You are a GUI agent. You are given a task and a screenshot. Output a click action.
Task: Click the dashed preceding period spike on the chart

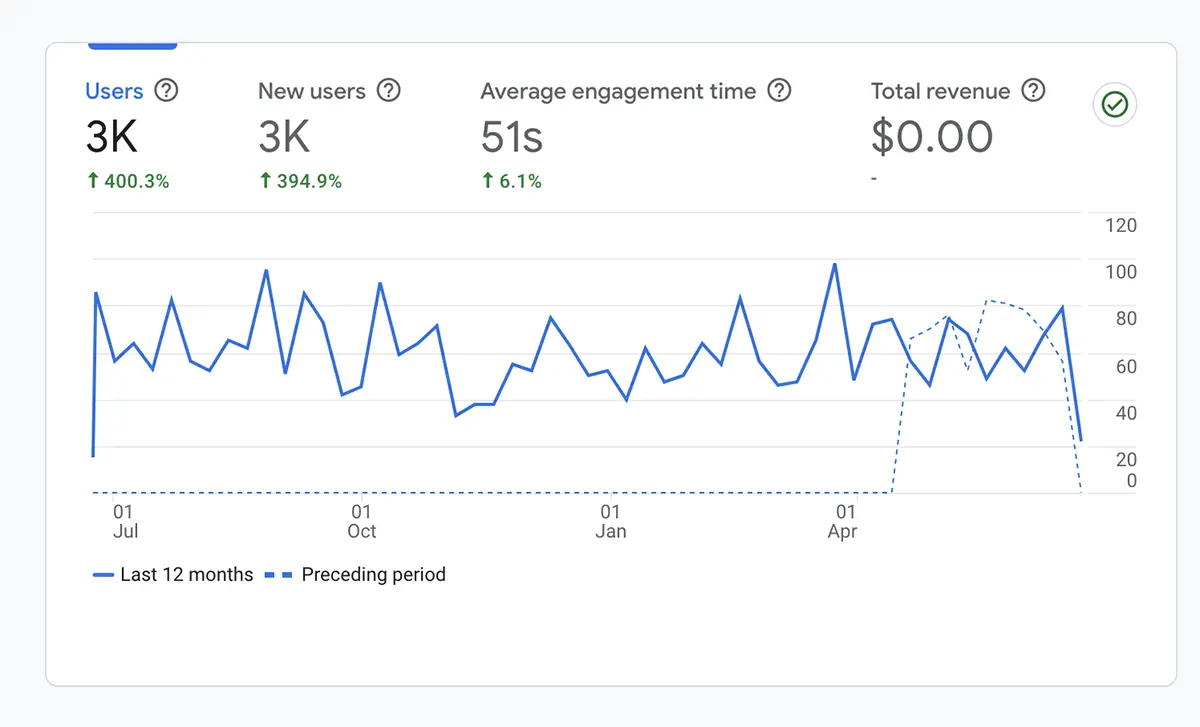point(990,298)
